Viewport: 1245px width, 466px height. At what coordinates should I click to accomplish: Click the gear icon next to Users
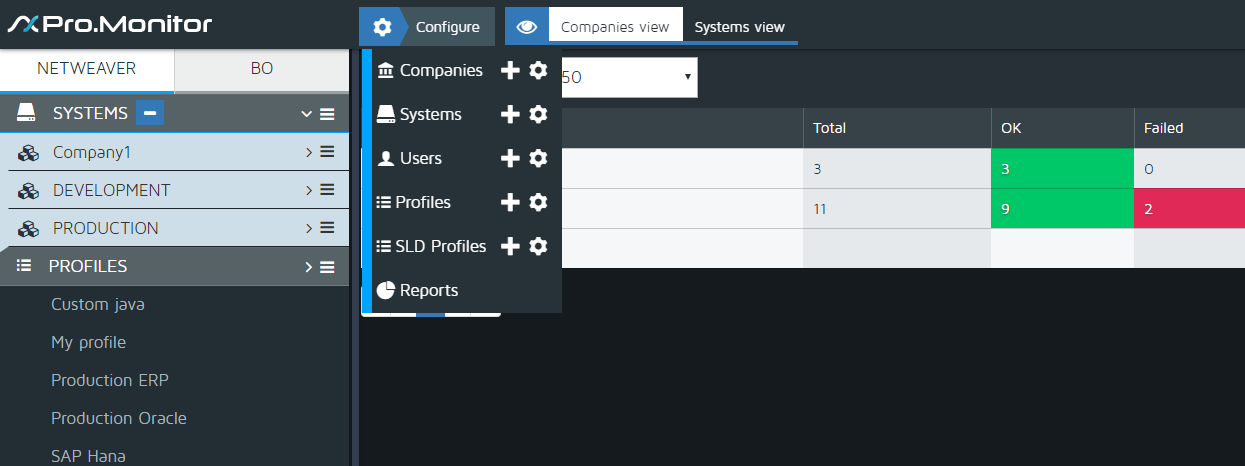(538, 159)
